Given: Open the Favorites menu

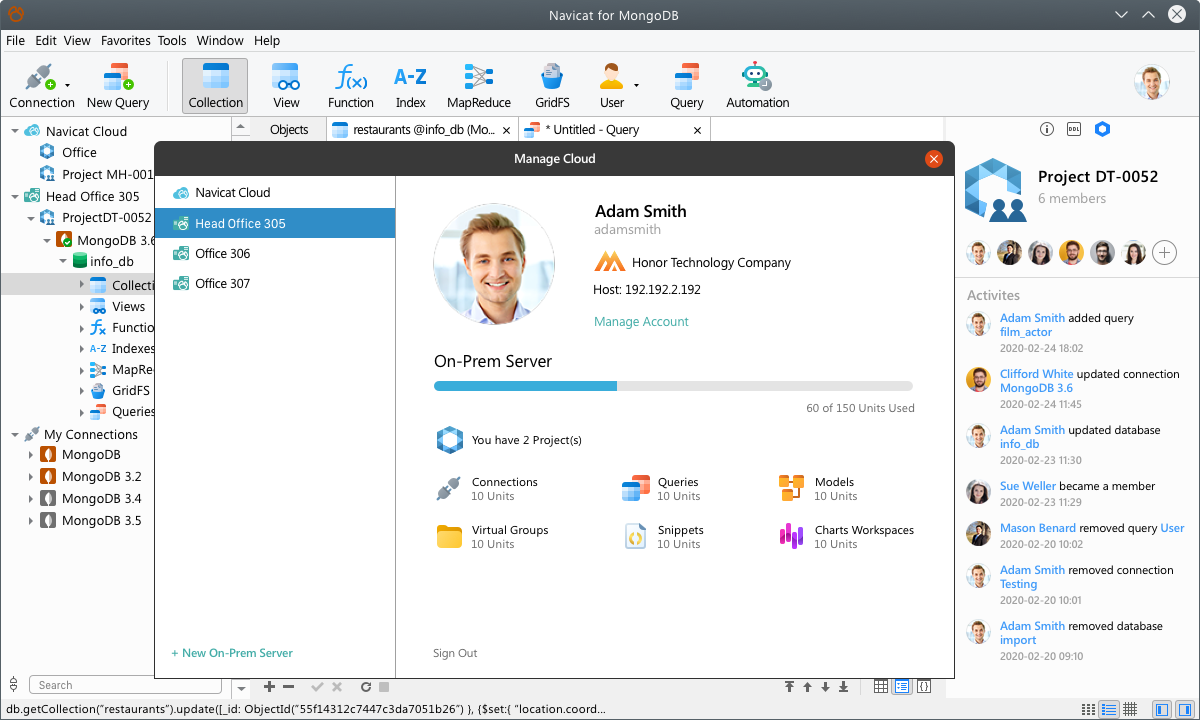Looking at the screenshot, I should (125, 41).
